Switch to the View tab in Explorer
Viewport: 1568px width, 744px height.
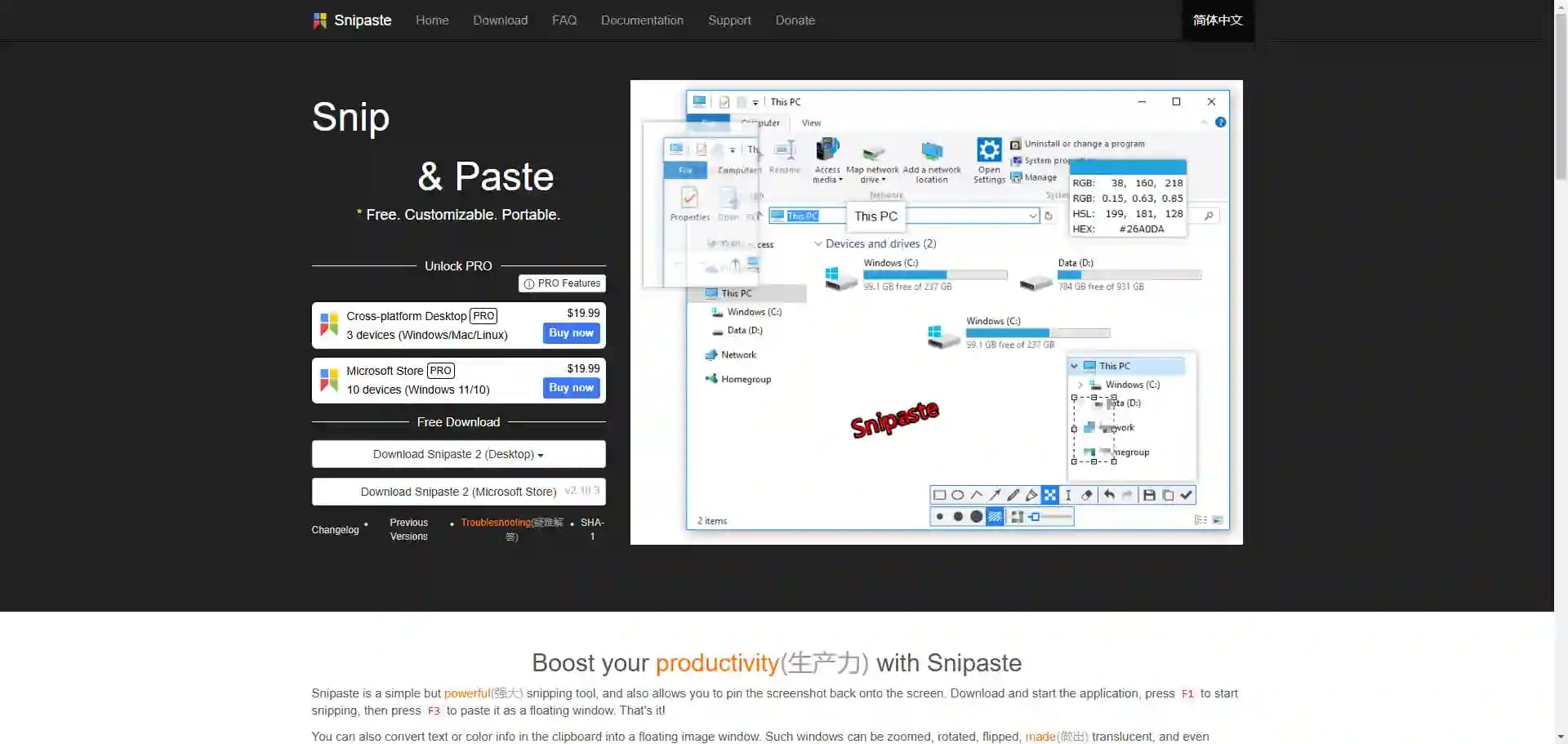tap(811, 123)
